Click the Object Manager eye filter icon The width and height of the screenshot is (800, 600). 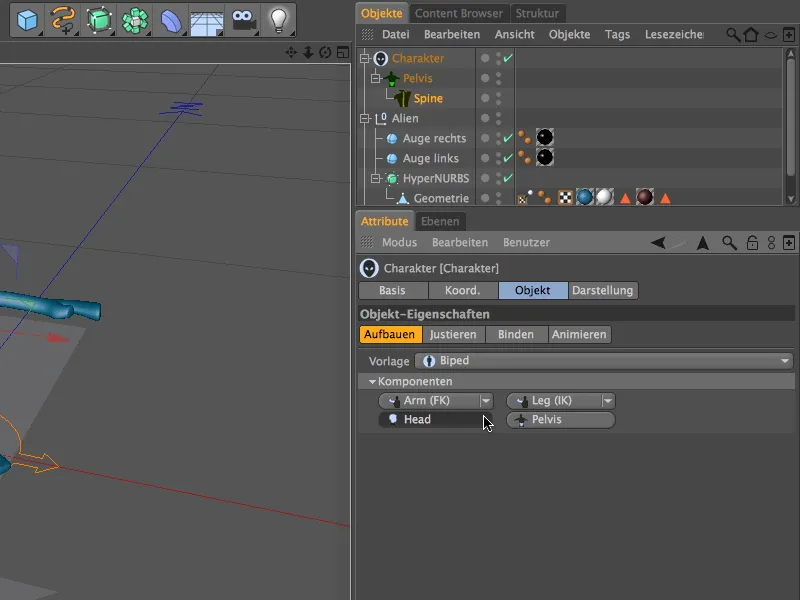coord(770,35)
